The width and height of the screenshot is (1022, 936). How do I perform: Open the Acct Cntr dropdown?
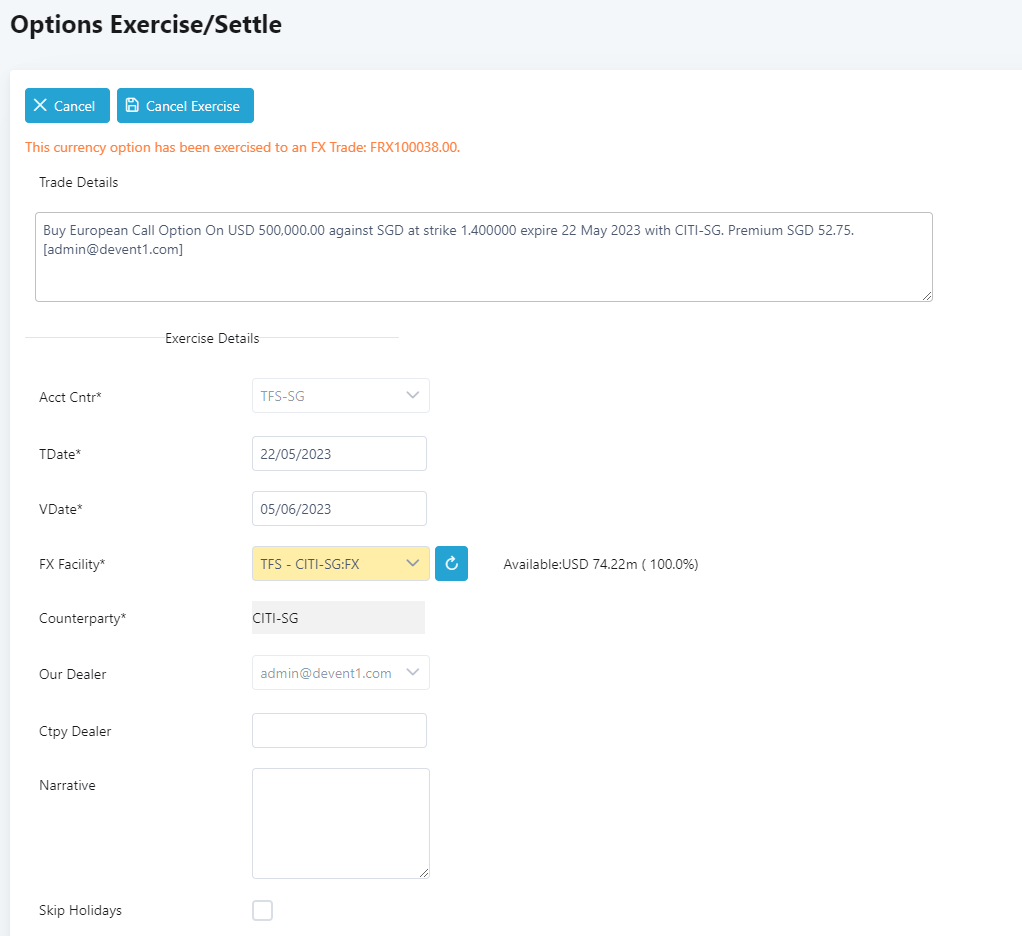412,396
